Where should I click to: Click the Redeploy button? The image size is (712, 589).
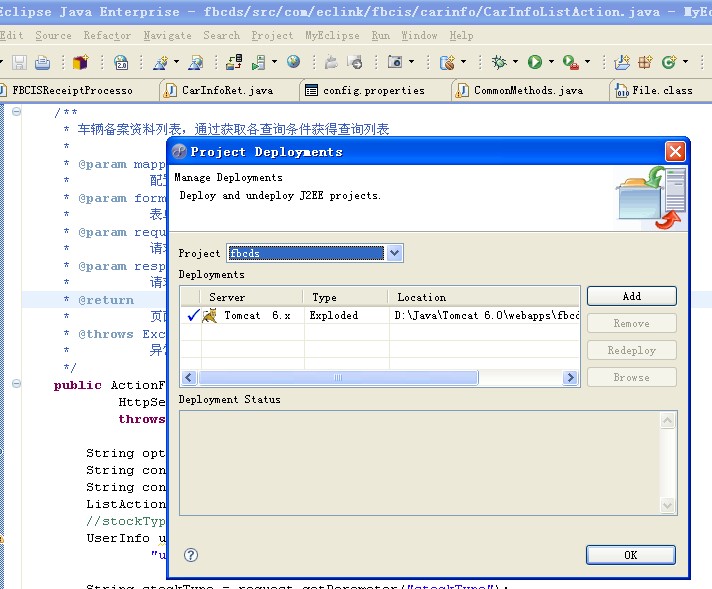[632, 350]
